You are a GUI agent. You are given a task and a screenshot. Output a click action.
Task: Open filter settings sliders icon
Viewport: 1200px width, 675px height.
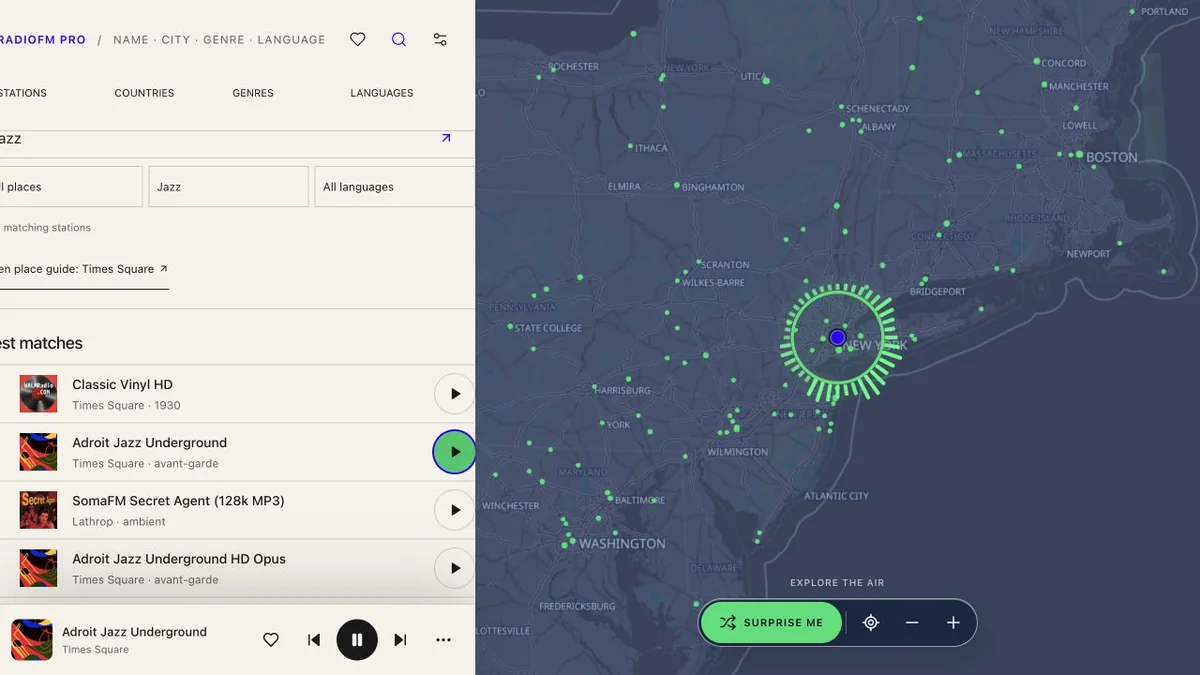pos(440,40)
